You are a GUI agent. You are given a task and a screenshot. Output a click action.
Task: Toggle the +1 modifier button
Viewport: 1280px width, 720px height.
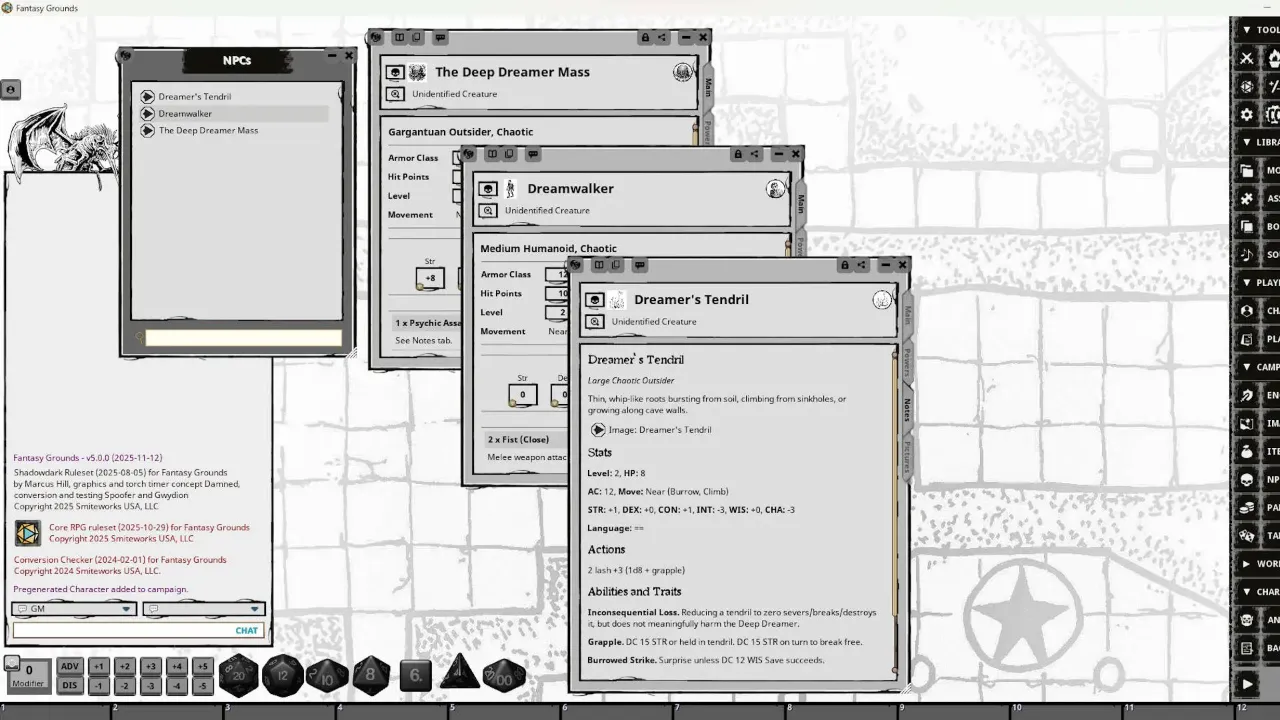[x=98, y=667]
